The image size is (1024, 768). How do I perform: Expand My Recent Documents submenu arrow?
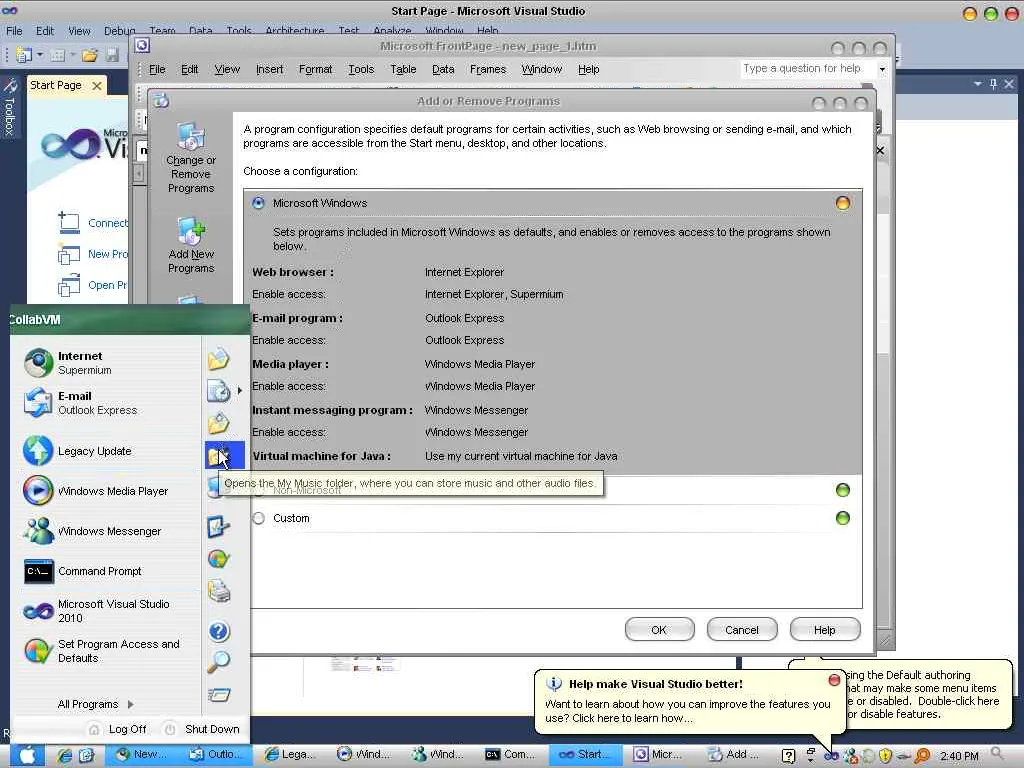(240, 391)
